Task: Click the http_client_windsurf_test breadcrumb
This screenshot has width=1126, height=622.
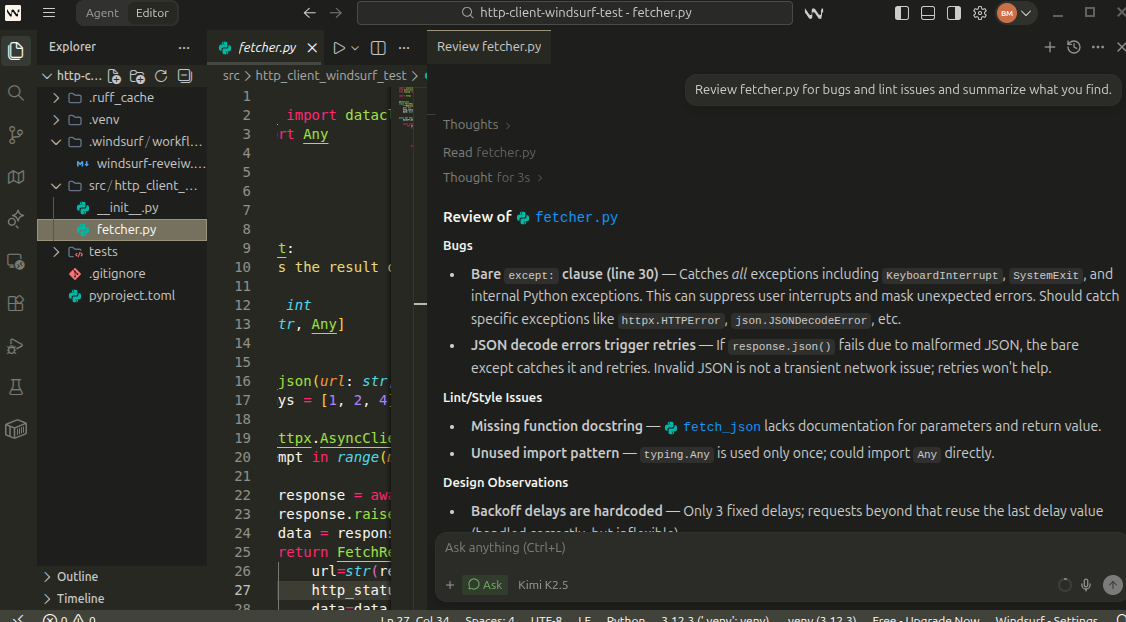Action: coord(331,75)
